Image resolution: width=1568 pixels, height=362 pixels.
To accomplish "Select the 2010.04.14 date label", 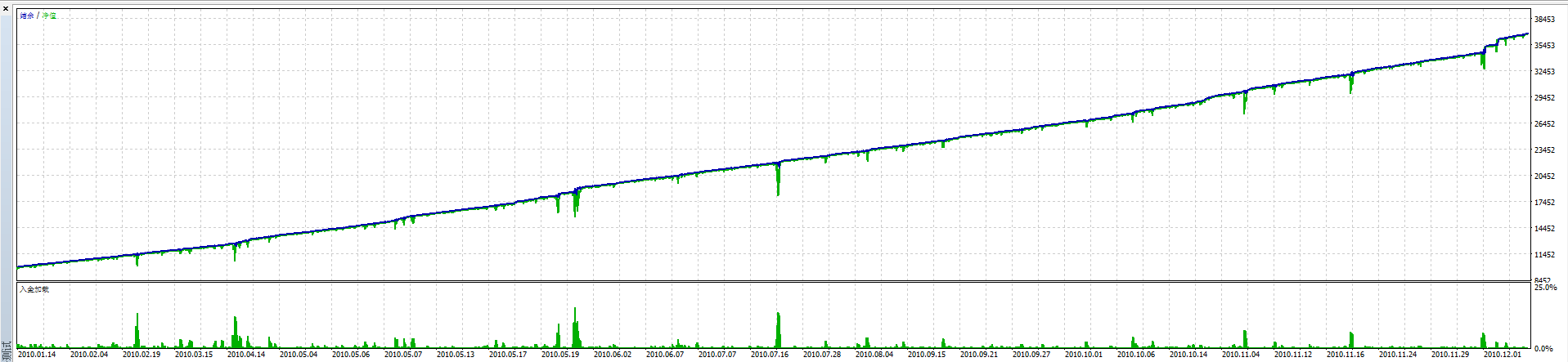I will coord(246,355).
